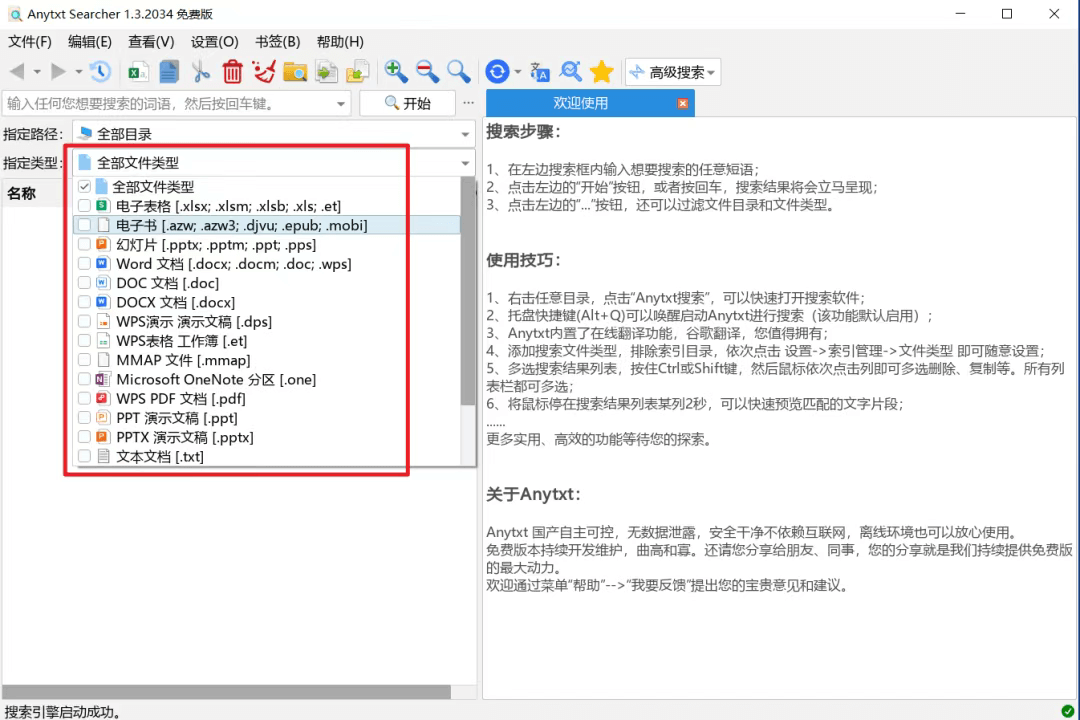The image size is (1080, 720).
Task: Click the scissors cut icon
Action: tap(200, 72)
